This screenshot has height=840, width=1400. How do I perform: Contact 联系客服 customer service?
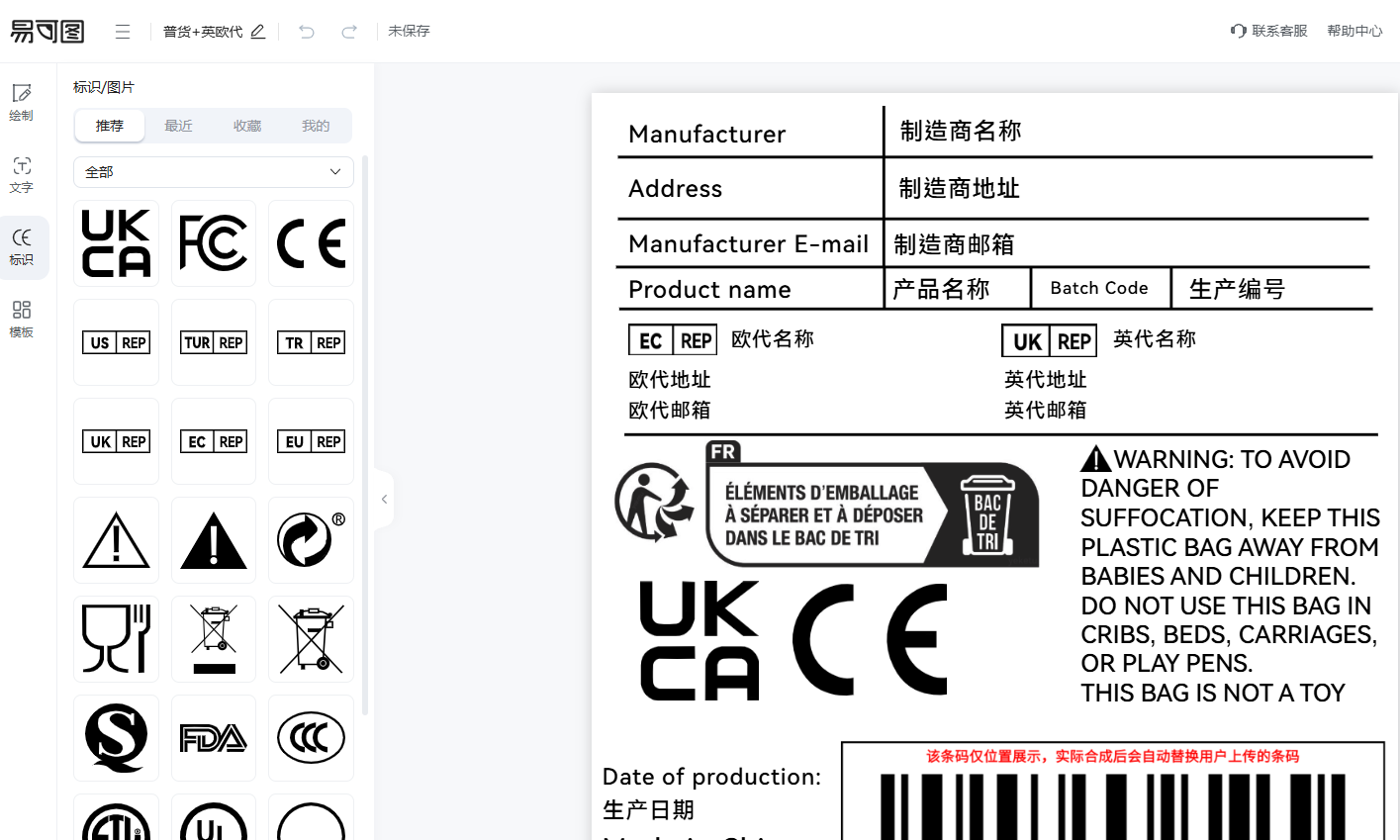pyautogui.click(x=1269, y=31)
